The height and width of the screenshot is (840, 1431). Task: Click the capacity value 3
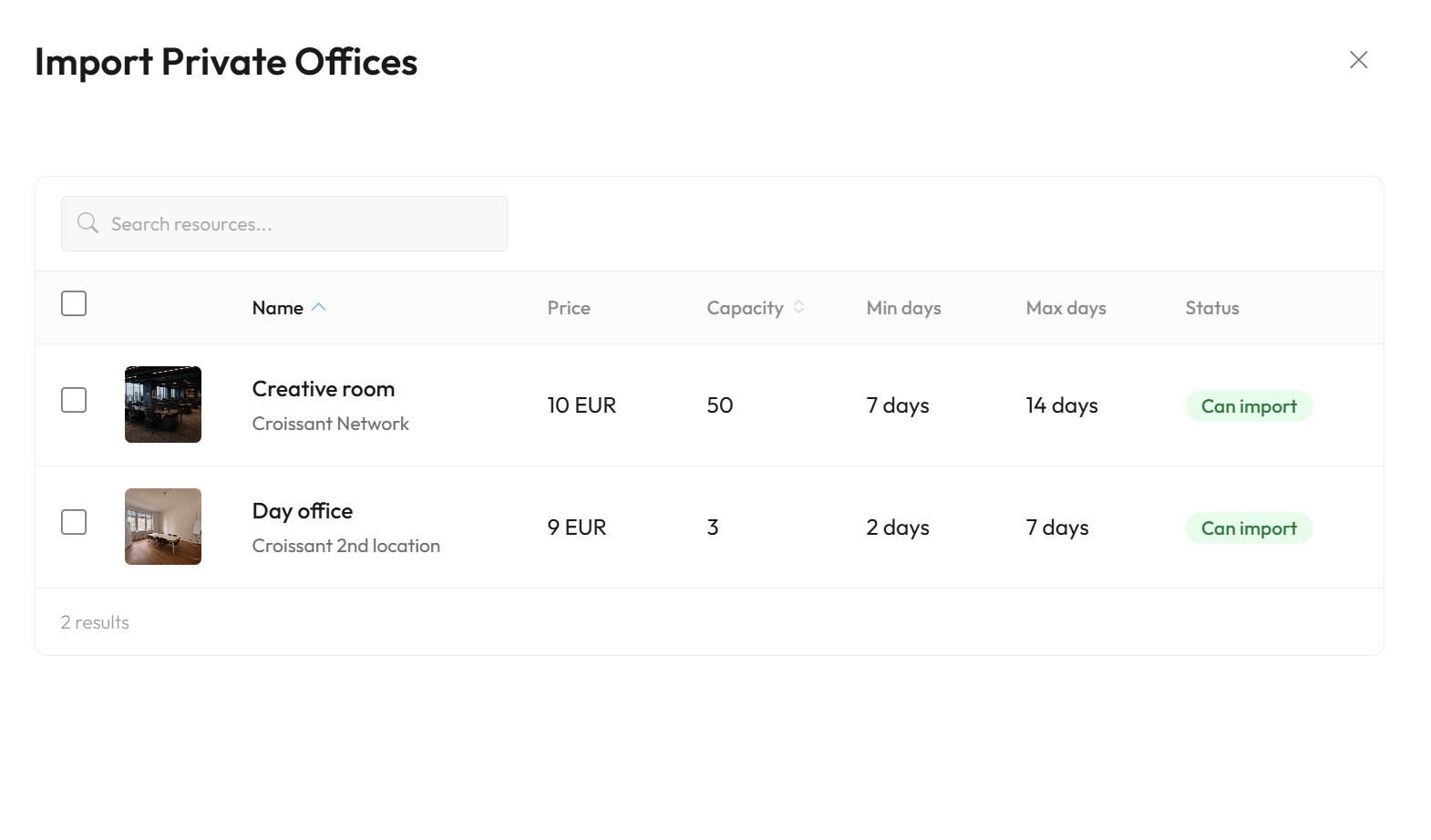pyautogui.click(x=713, y=528)
